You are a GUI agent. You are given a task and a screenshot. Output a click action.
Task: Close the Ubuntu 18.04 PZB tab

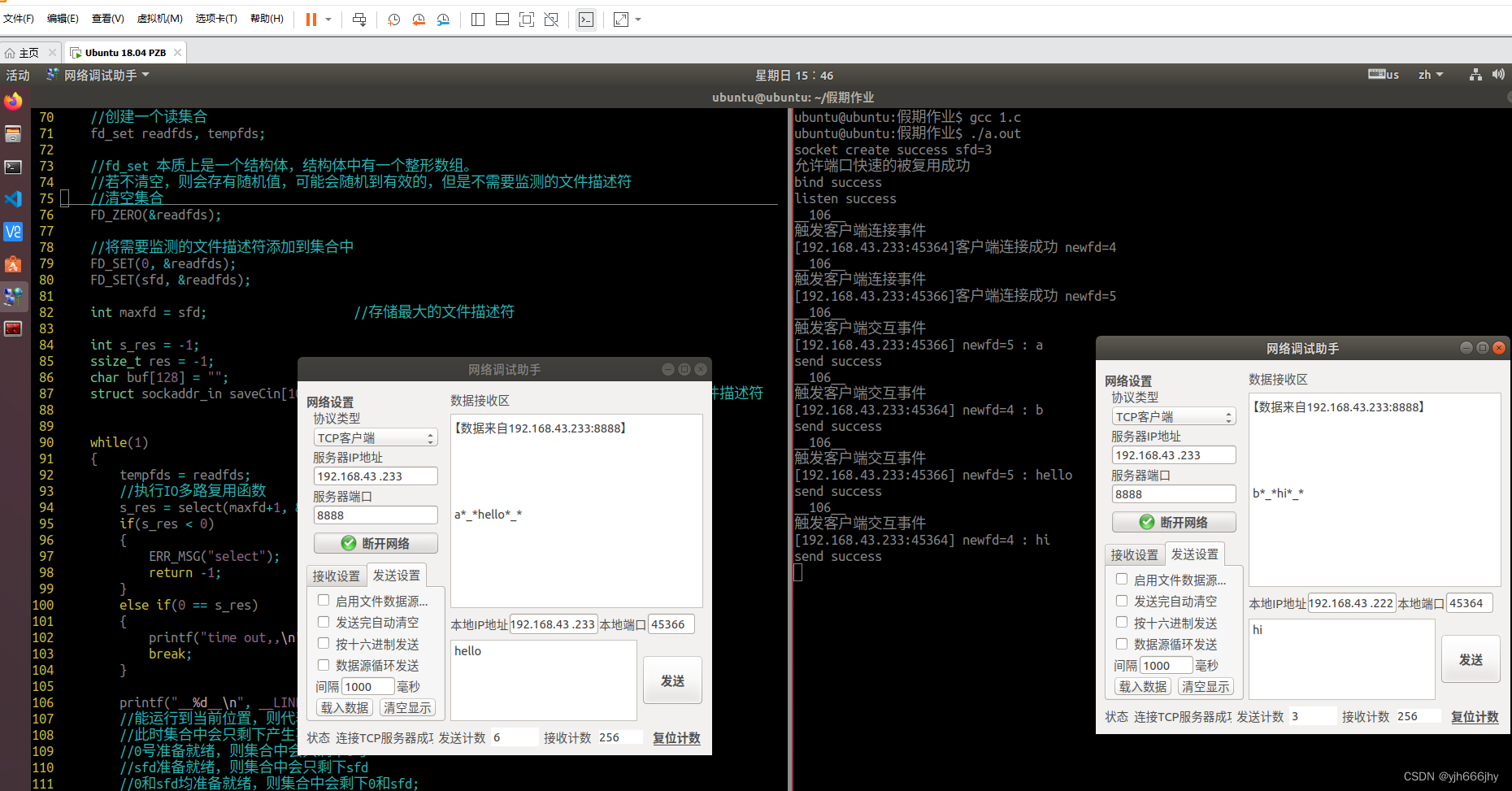coord(177,53)
